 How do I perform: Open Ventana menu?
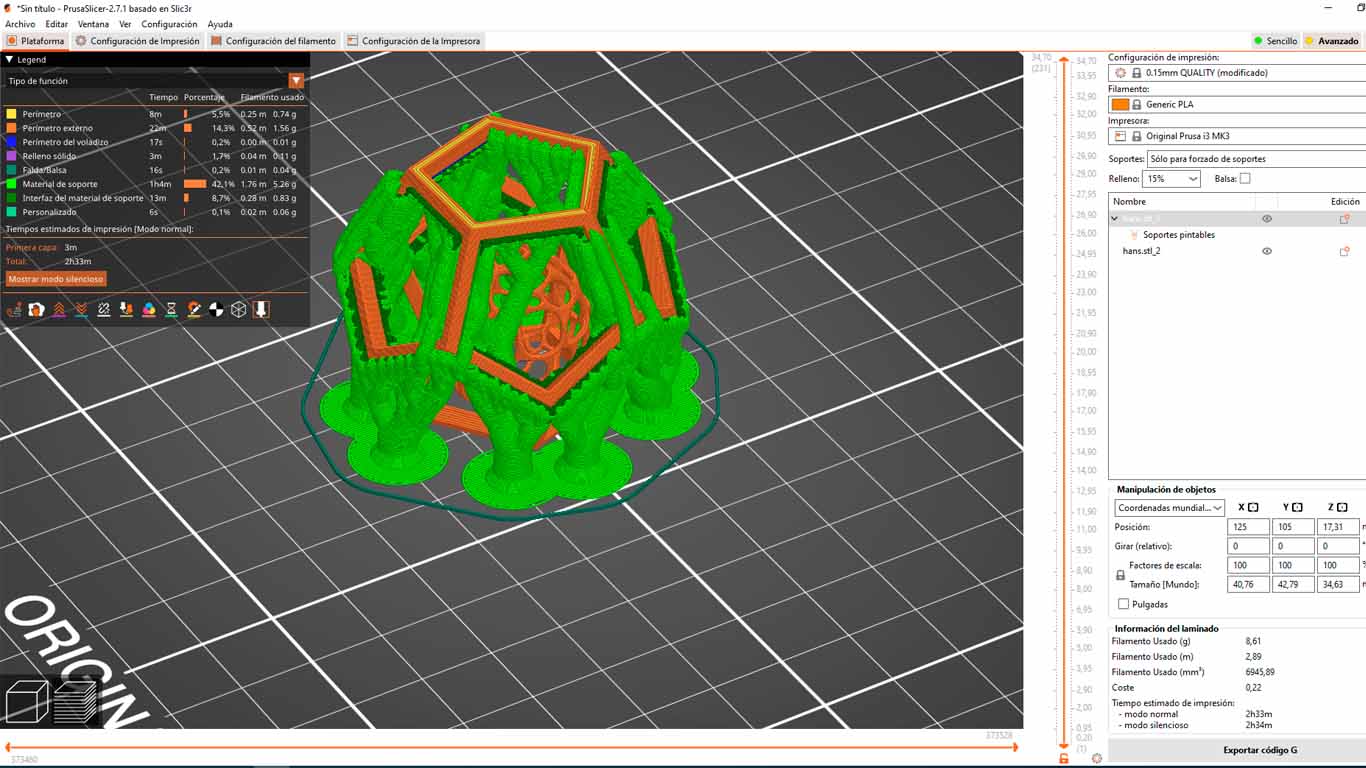point(93,24)
